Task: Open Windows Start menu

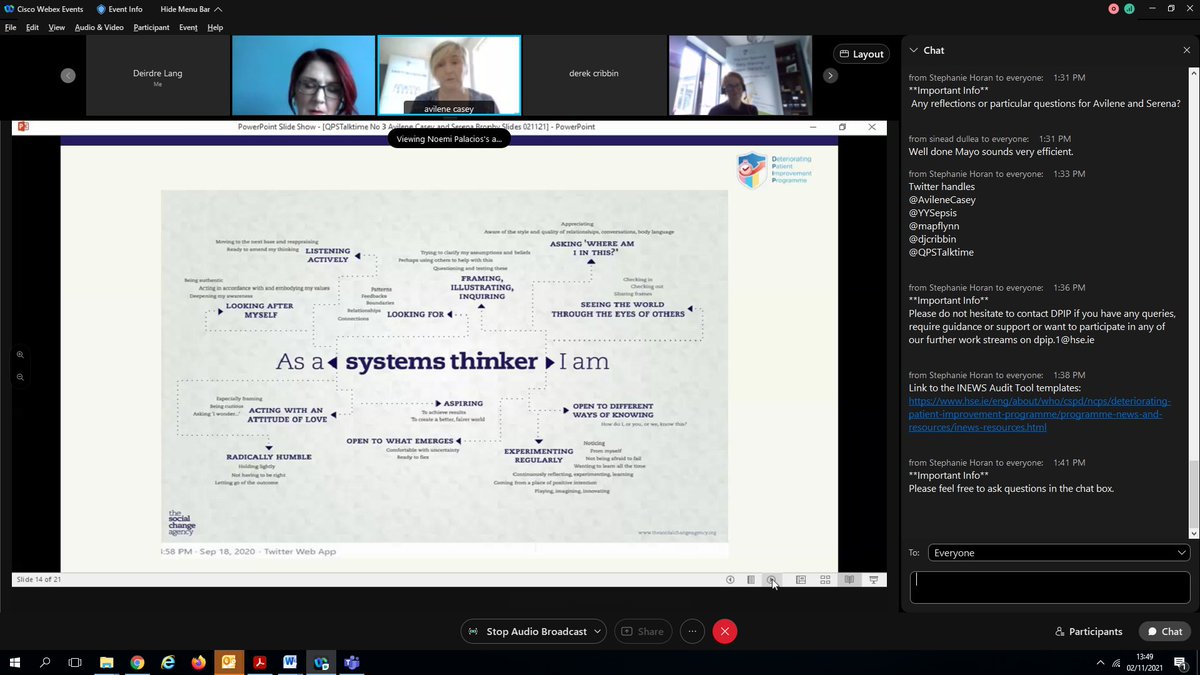Action: click(x=15, y=662)
